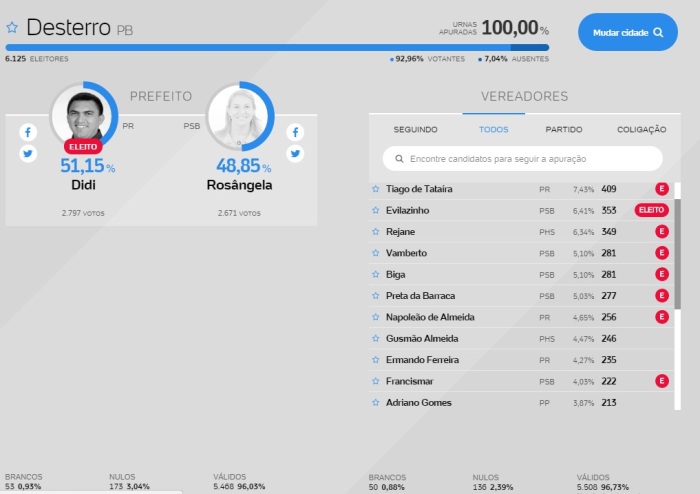Select the Coligação tab
The width and height of the screenshot is (700, 494).
pyautogui.click(x=641, y=130)
